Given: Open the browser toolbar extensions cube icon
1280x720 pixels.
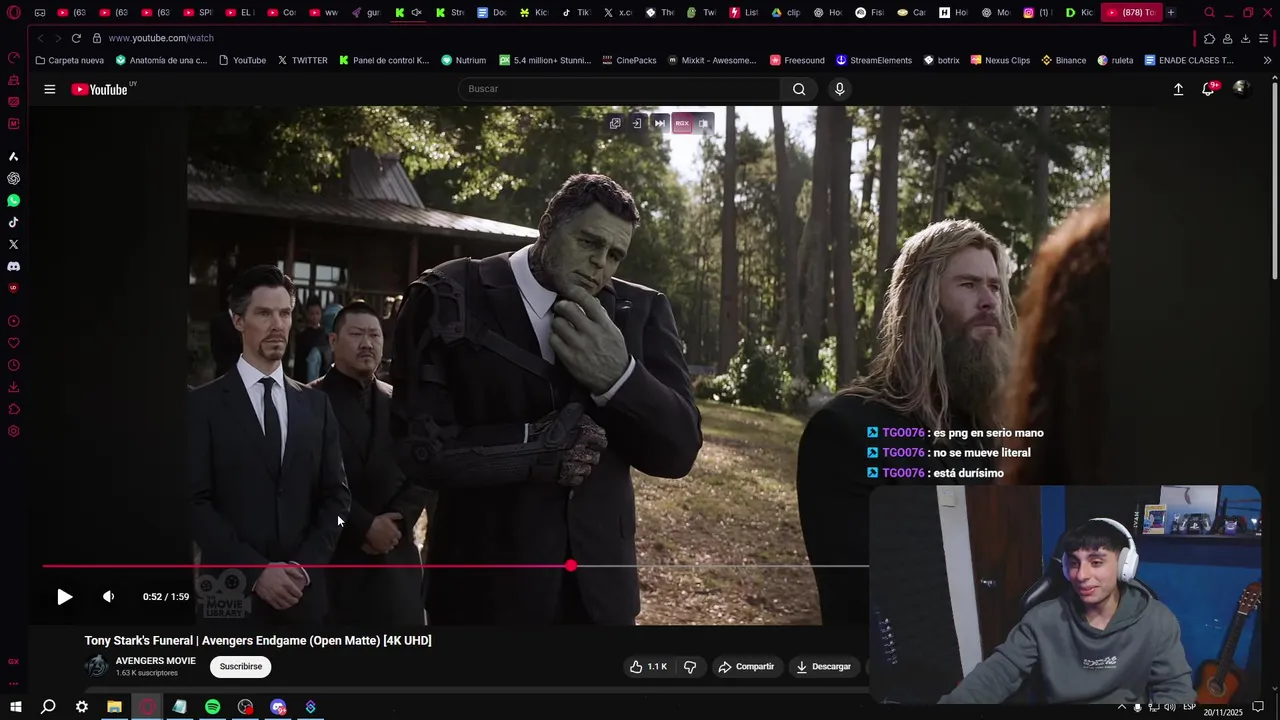Looking at the screenshot, I should click(x=1209, y=38).
